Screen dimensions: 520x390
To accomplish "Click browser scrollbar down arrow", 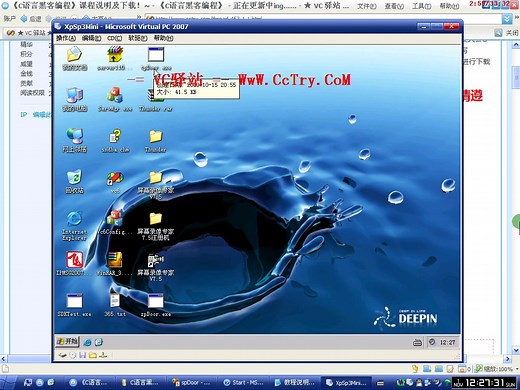I will tap(516, 350).
